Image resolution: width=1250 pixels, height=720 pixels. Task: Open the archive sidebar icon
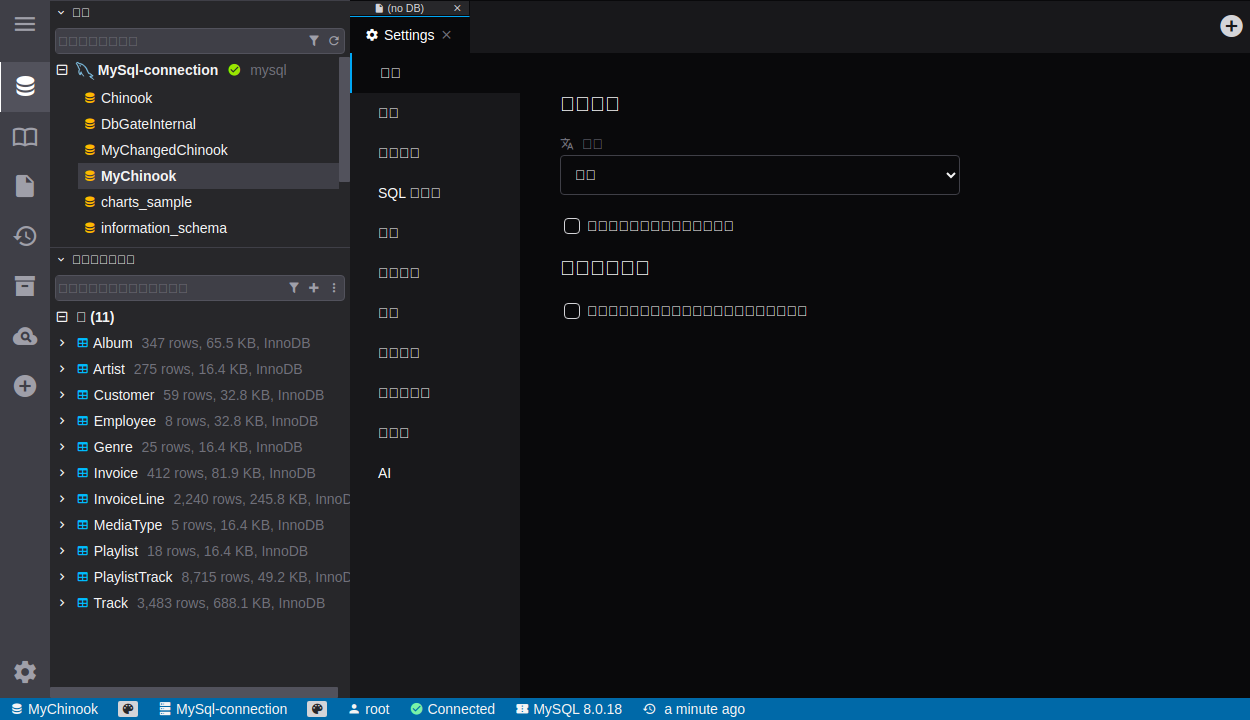pyautogui.click(x=25, y=286)
